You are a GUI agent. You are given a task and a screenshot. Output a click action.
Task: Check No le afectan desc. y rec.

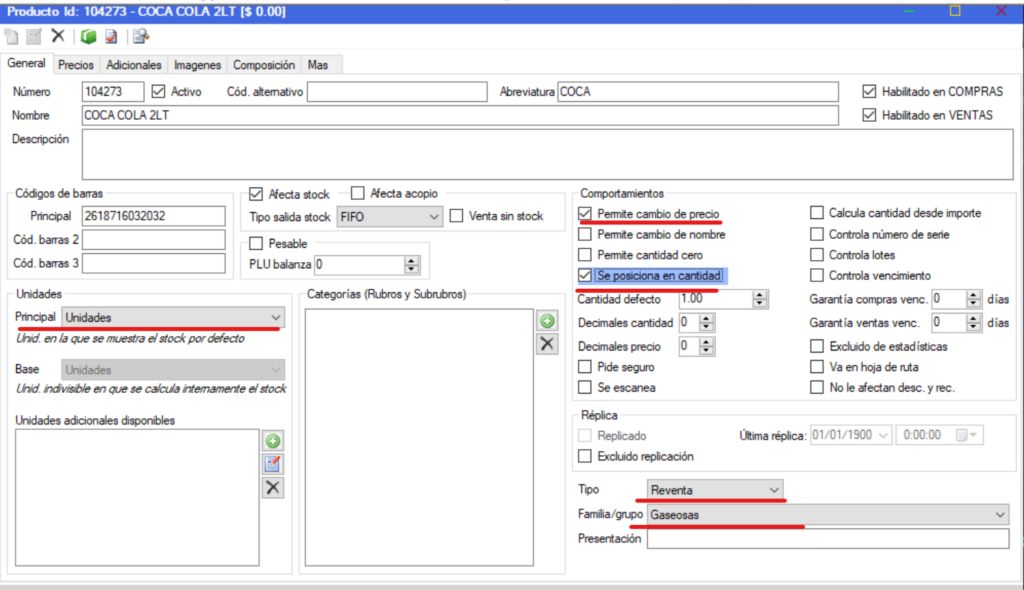pos(816,387)
